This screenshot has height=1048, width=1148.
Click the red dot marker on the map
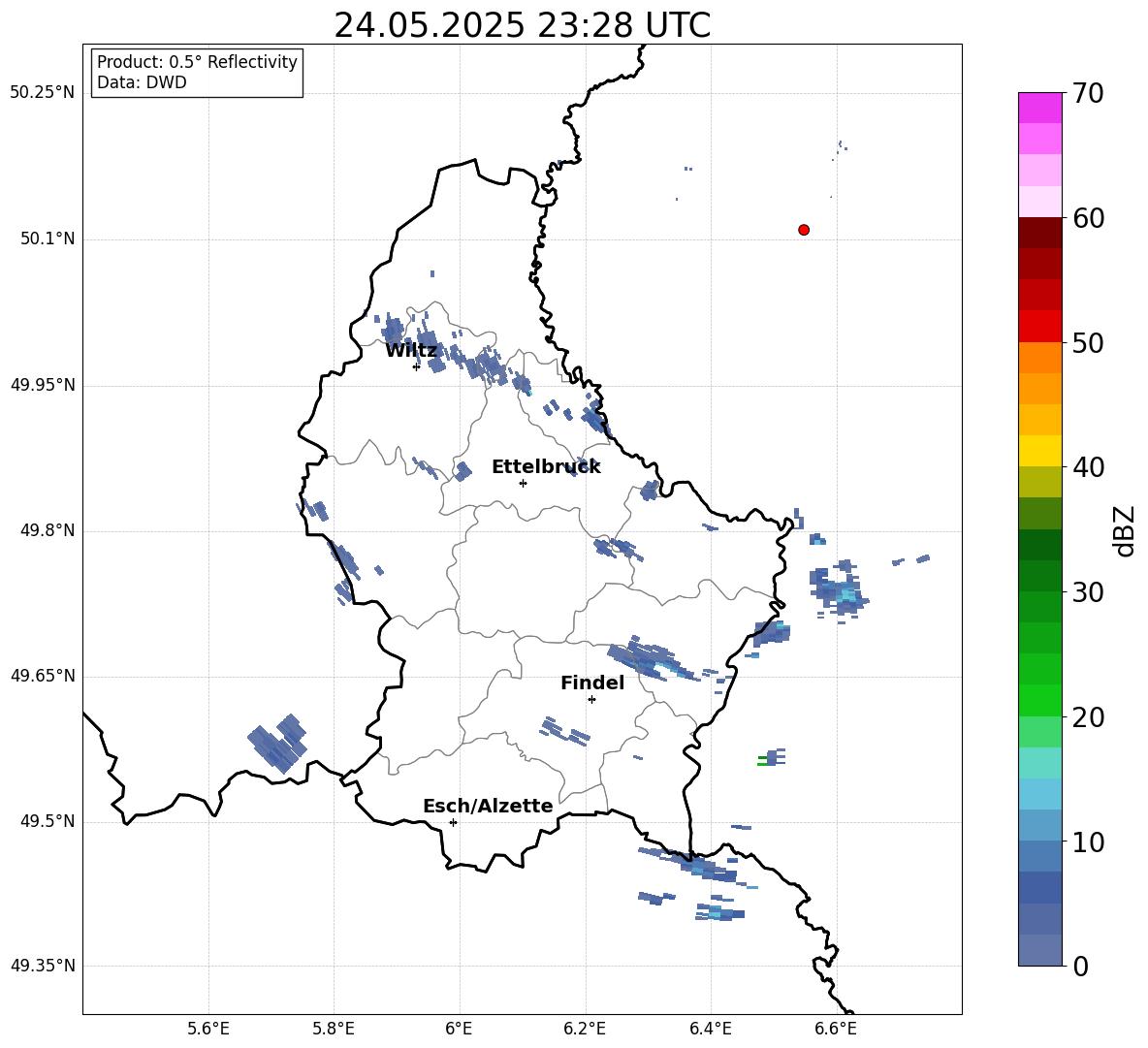click(x=803, y=230)
